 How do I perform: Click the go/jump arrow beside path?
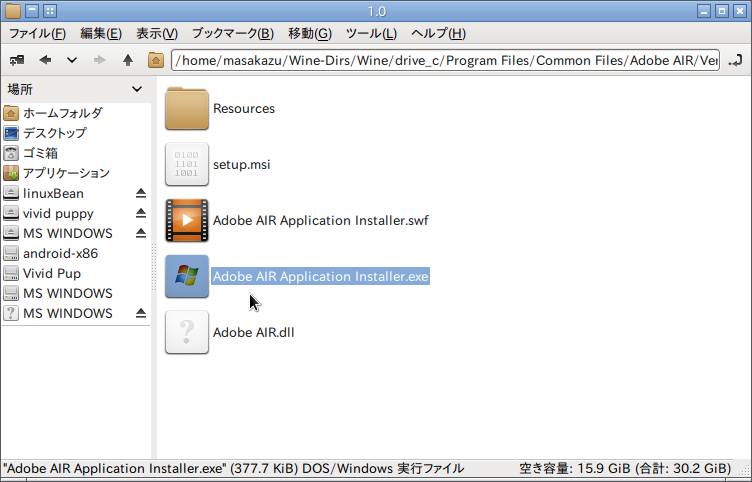point(735,60)
